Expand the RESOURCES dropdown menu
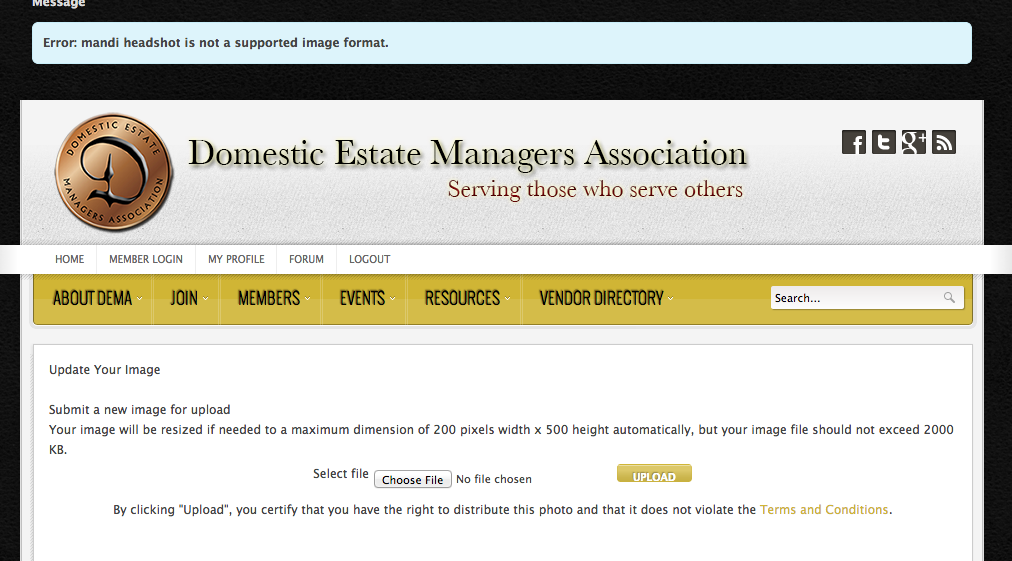Image resolution: width=1012 pixels, height=561 pixels. coord(467,298)
